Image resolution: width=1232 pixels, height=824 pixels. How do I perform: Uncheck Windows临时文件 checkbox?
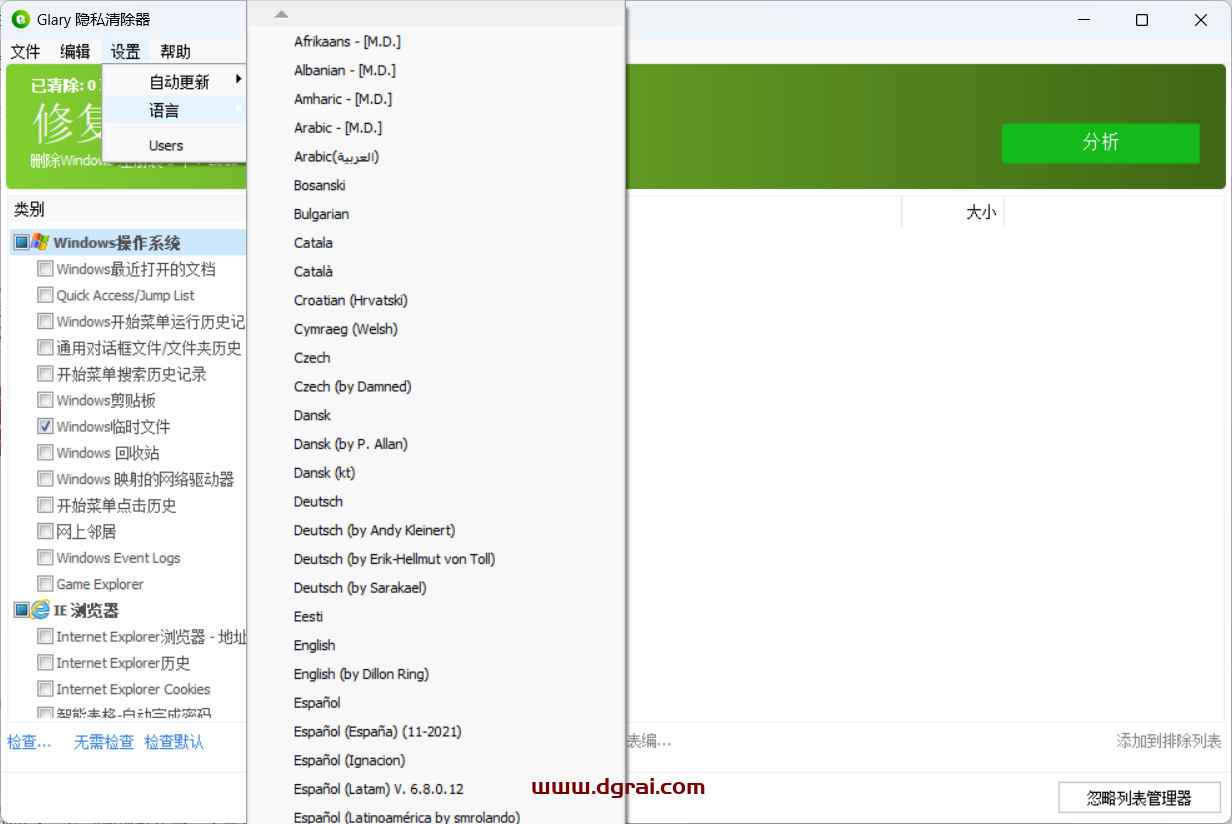45,426
